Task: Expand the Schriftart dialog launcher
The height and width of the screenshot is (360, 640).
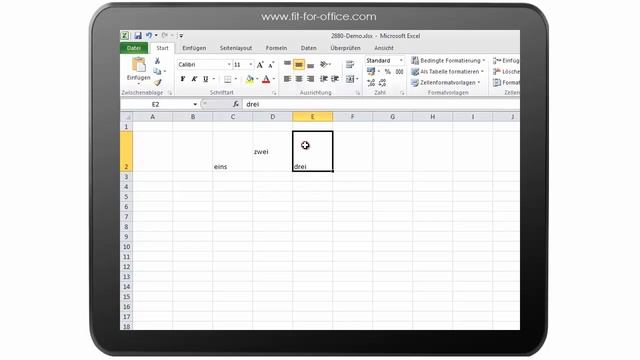Action: click(x=274, y=93)
